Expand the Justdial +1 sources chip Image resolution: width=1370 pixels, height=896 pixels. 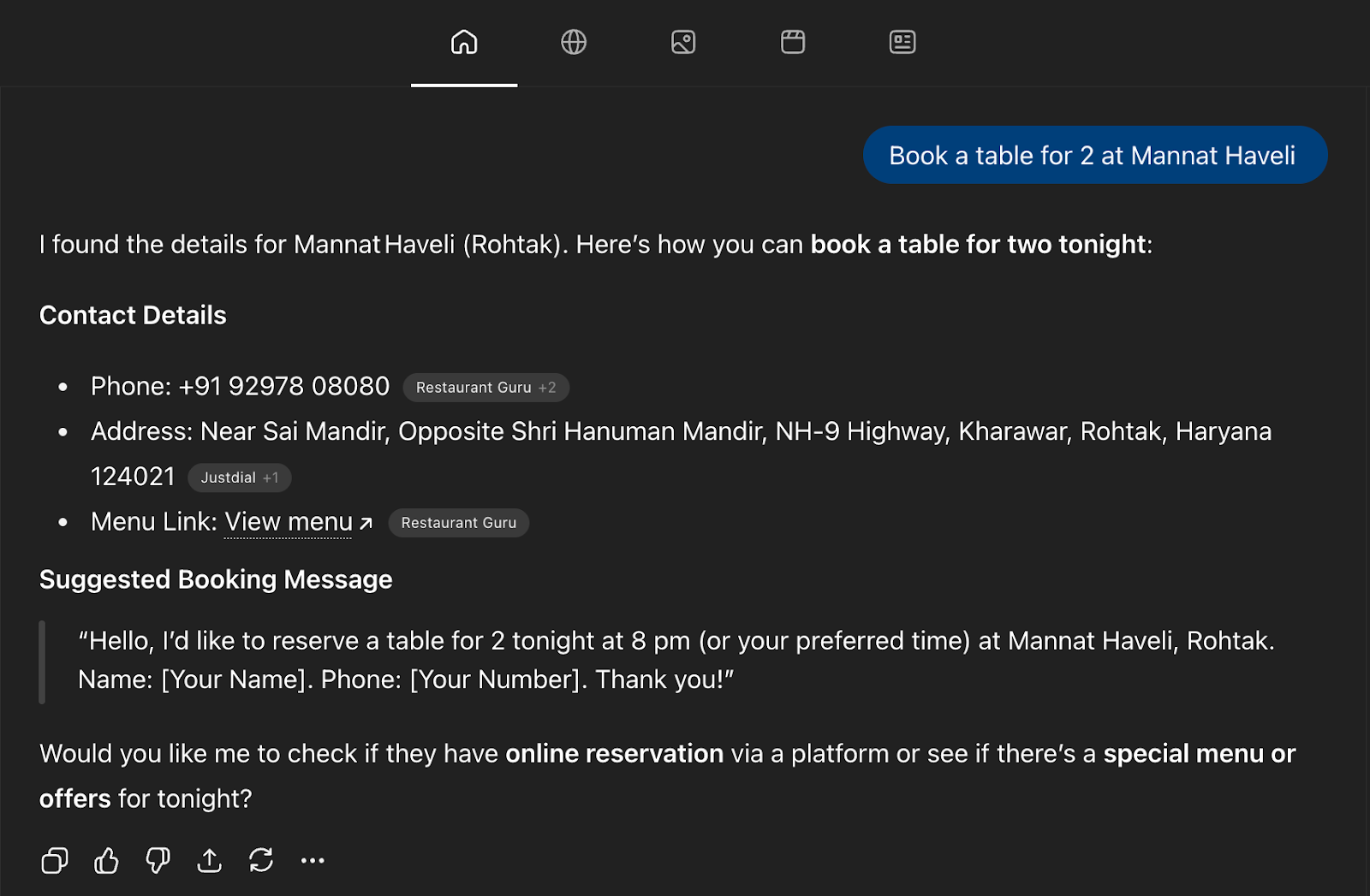239,478
